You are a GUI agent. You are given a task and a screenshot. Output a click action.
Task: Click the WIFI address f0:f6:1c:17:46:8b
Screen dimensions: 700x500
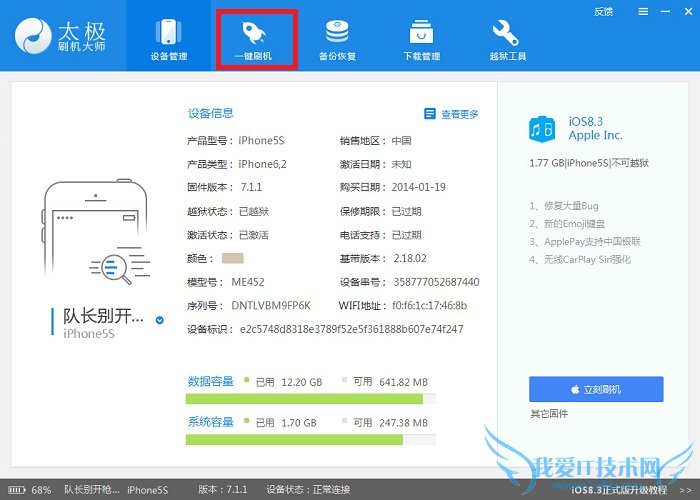coord(429,306)
